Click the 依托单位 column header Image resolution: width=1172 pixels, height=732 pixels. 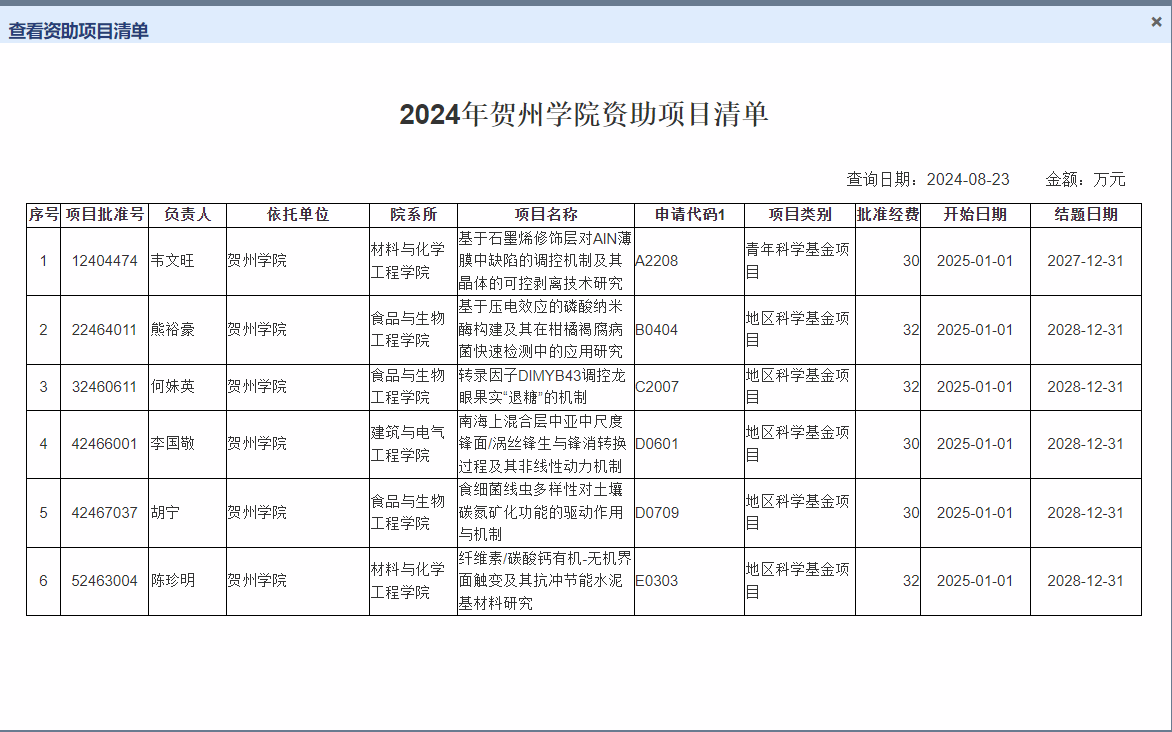tap(297, 215)
